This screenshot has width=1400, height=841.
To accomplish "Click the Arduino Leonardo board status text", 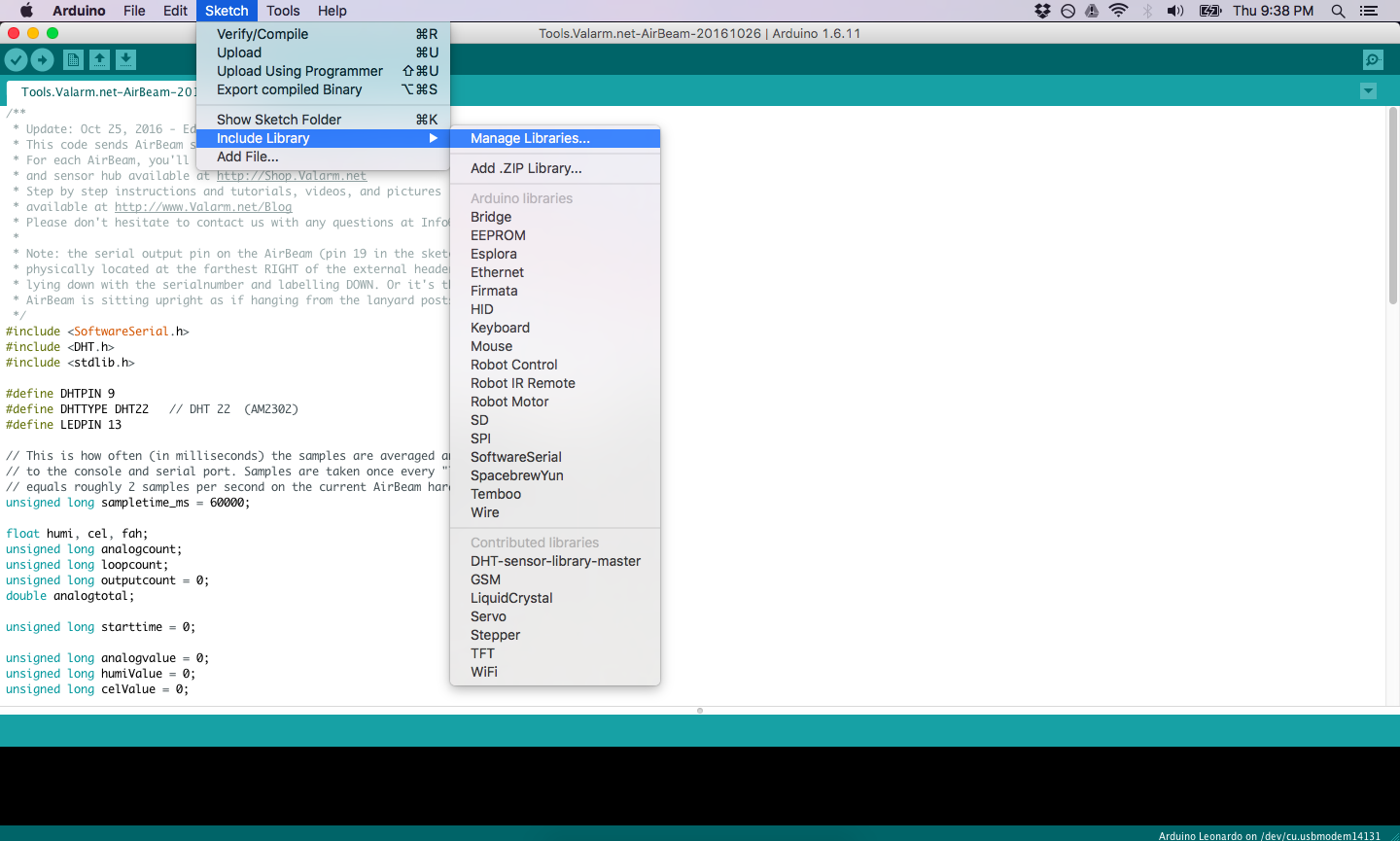I will coord(1269,835).
